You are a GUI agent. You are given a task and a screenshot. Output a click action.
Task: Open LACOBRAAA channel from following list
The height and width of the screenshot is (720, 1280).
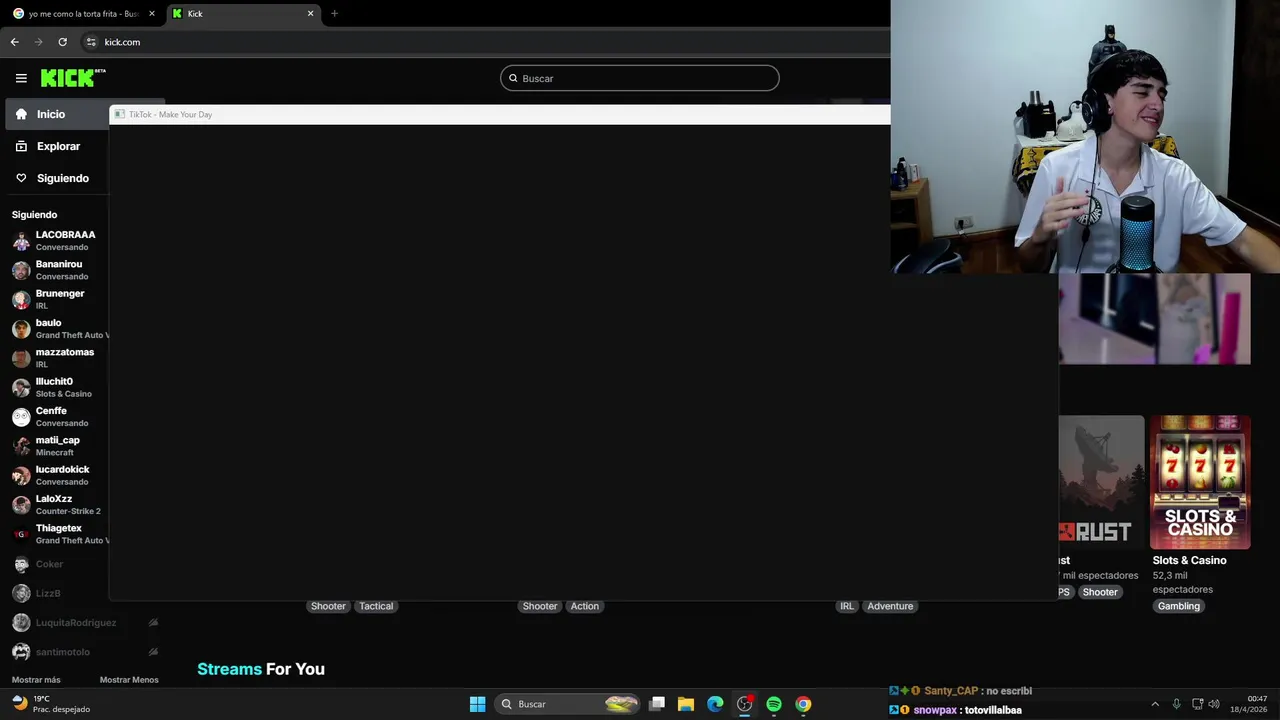click(x=60, y=240)
